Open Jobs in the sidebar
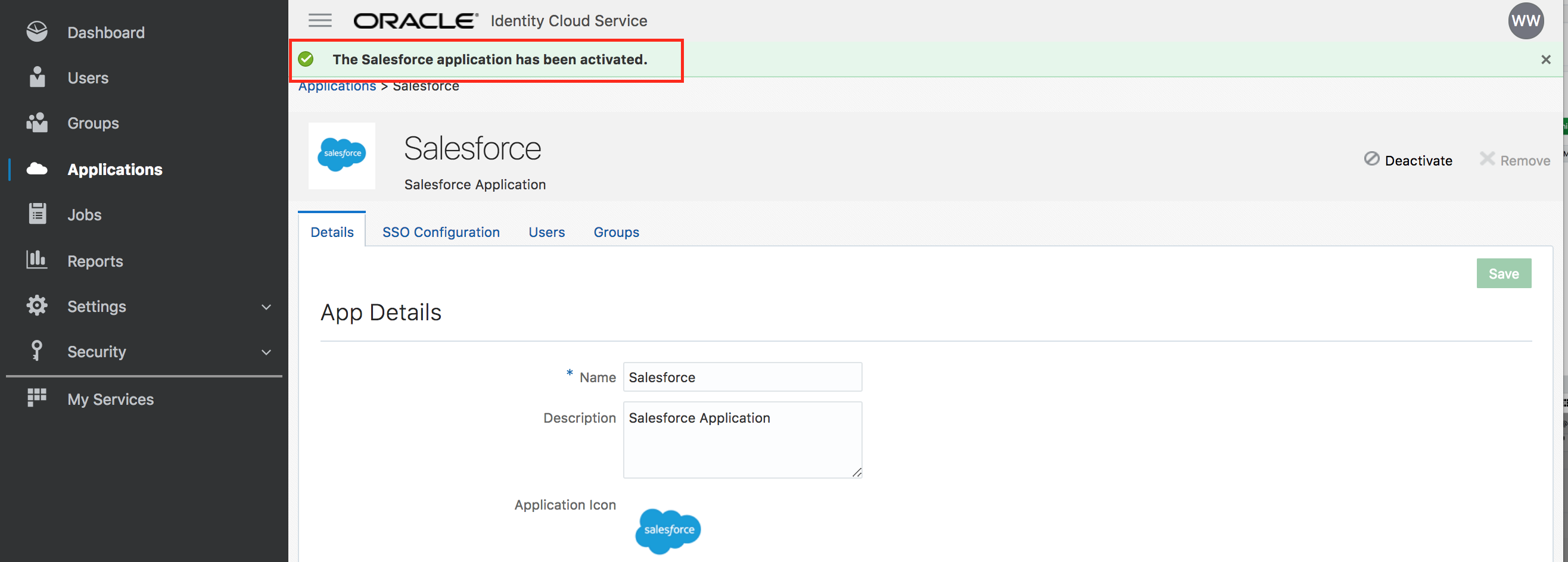This screenshot has width=1568, height=562. pyautogui.click(x=84, y=215)
